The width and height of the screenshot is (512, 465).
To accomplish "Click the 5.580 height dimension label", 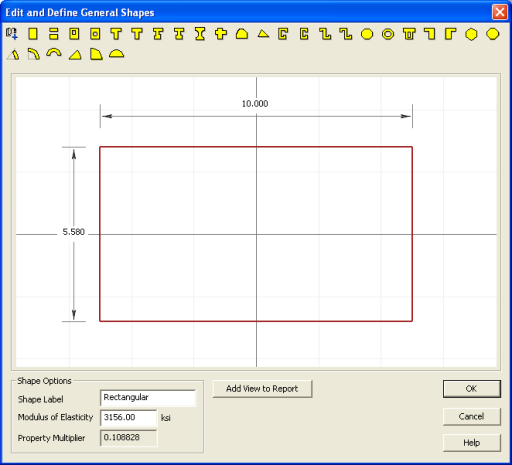I will [74, 232].
